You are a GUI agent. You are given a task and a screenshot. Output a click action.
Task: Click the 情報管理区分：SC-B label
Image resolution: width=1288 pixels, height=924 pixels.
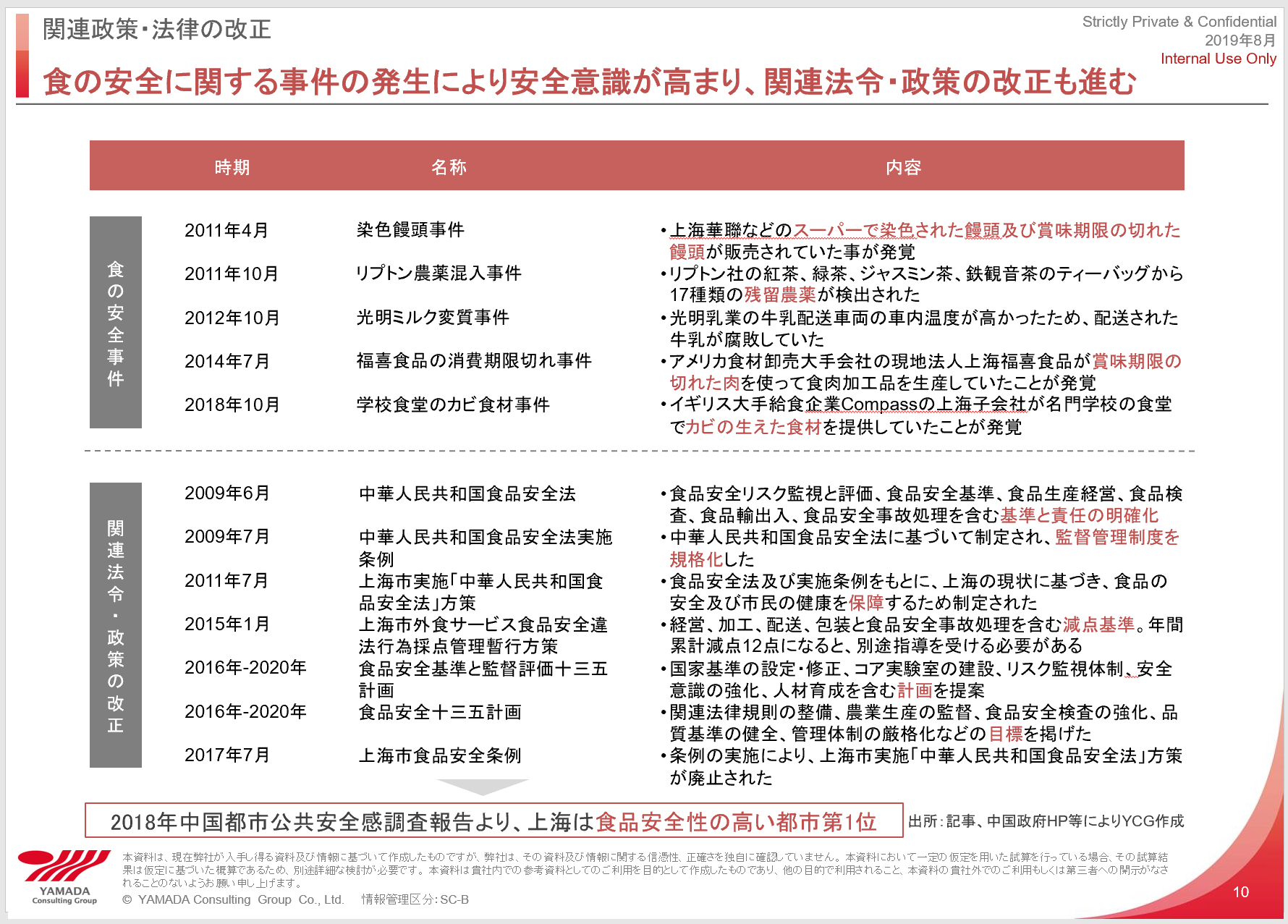pos(415,899)
